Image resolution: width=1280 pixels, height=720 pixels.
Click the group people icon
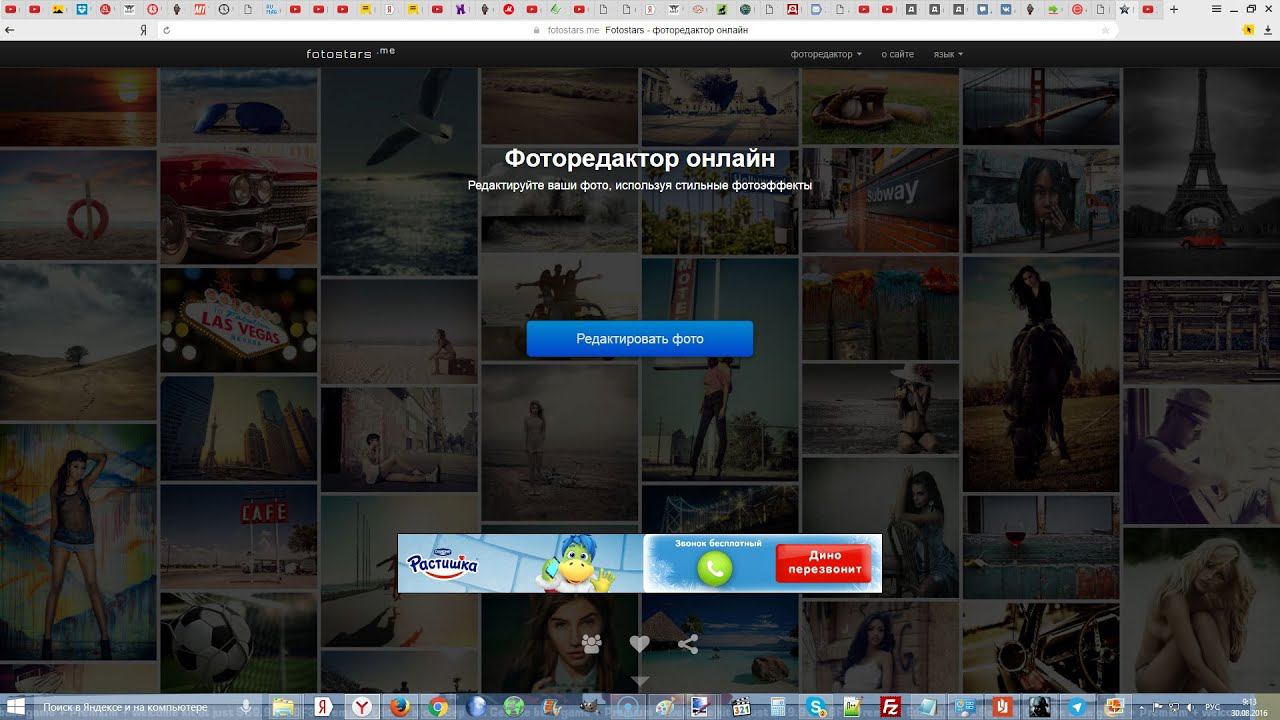(591, 644)
